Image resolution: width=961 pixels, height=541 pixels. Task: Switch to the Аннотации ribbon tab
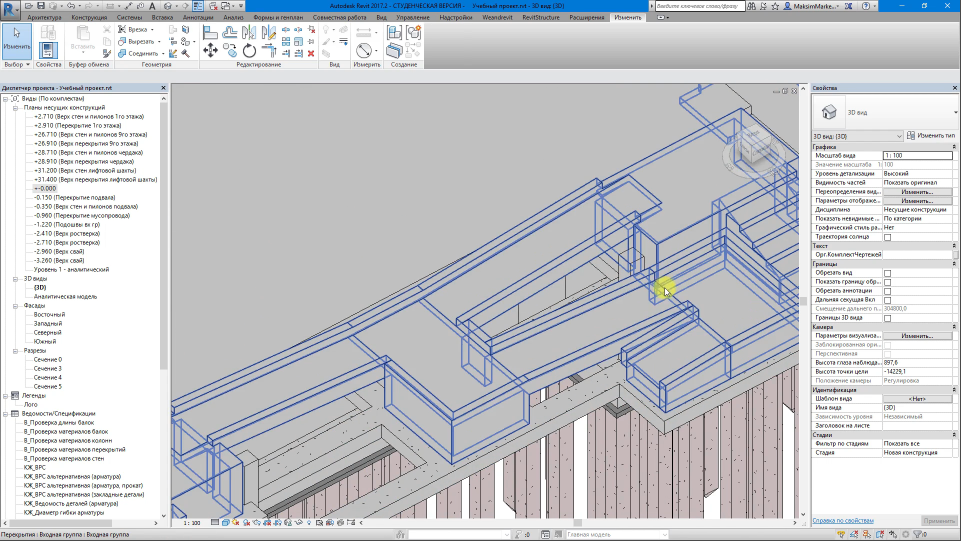[198, 18]
